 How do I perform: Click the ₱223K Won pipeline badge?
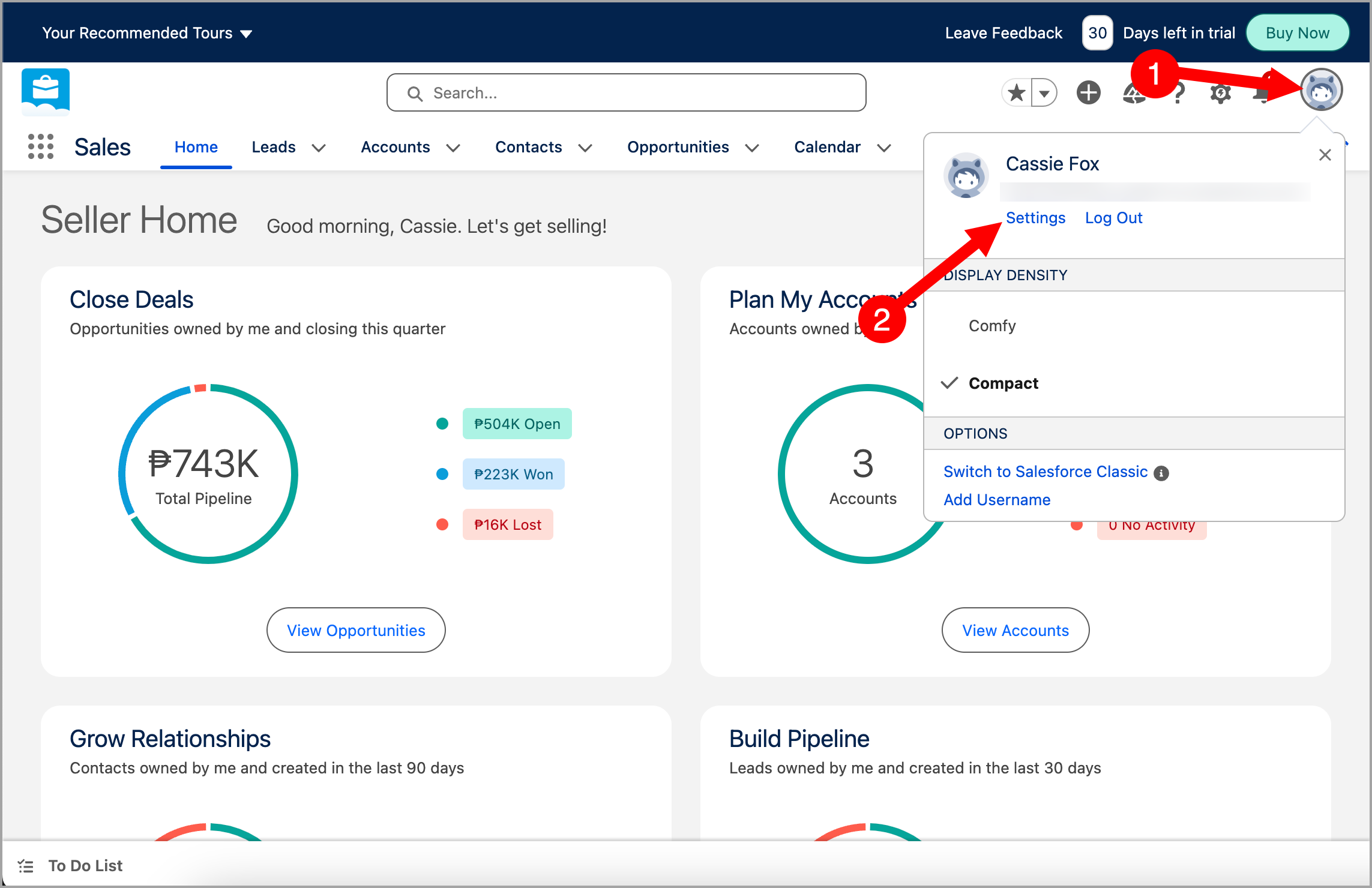(x=513, y=474)
